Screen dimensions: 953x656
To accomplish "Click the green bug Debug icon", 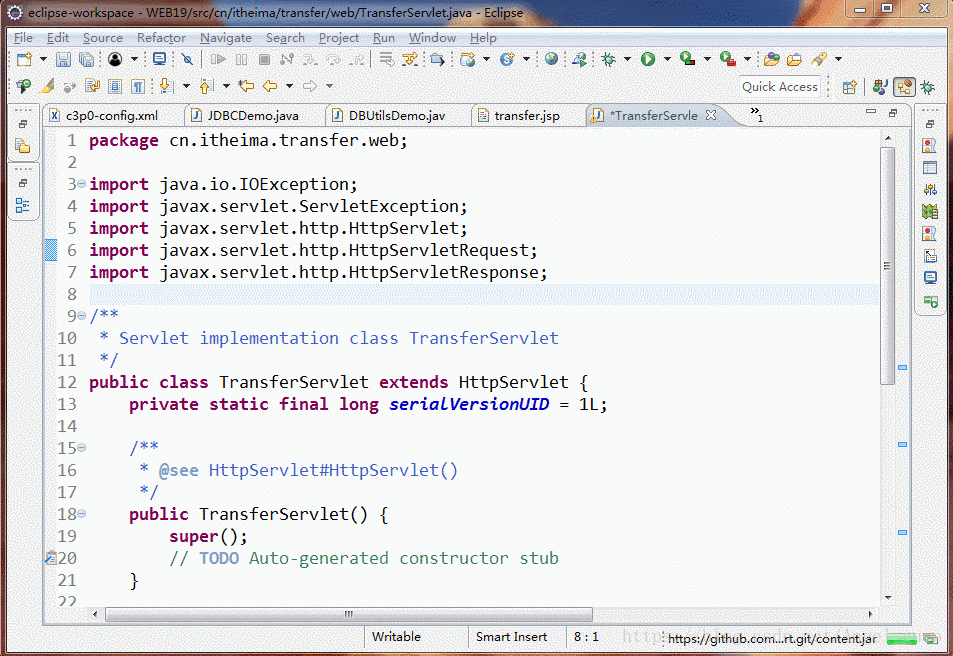I will coord(608,59).
